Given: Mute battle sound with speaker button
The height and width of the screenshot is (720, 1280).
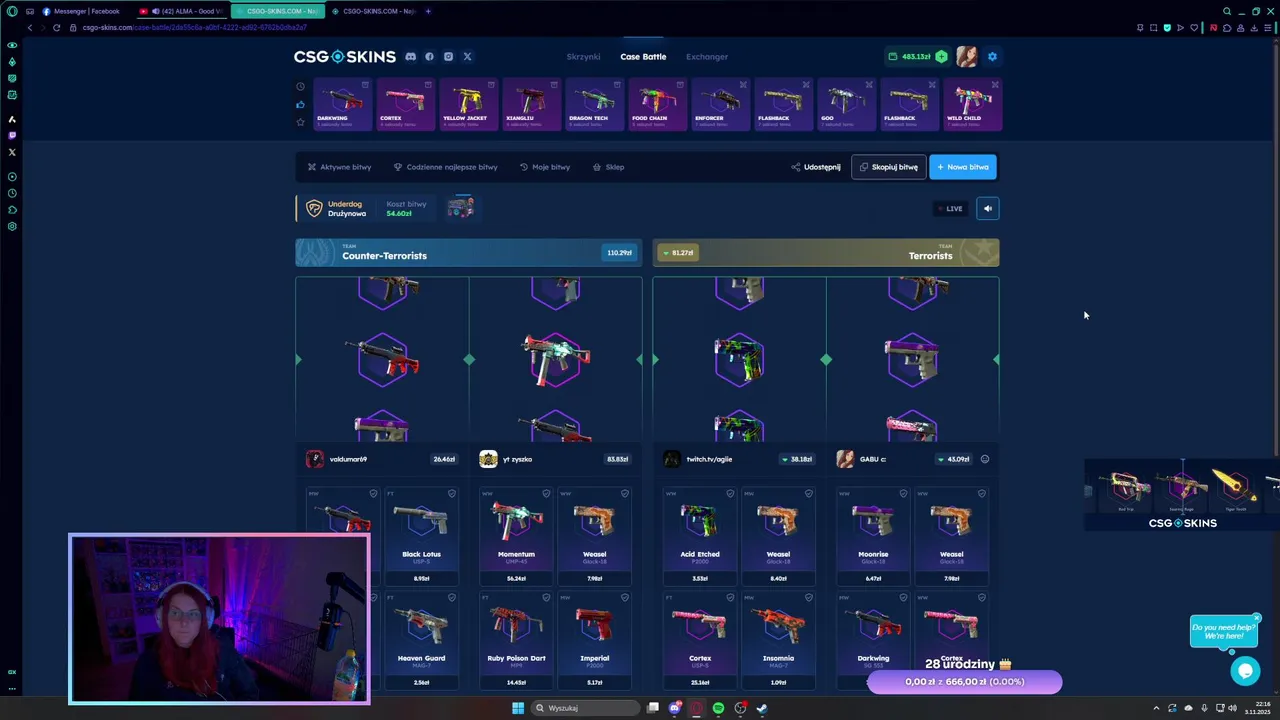Looking at the screenshot, I should tap(987, 209).
